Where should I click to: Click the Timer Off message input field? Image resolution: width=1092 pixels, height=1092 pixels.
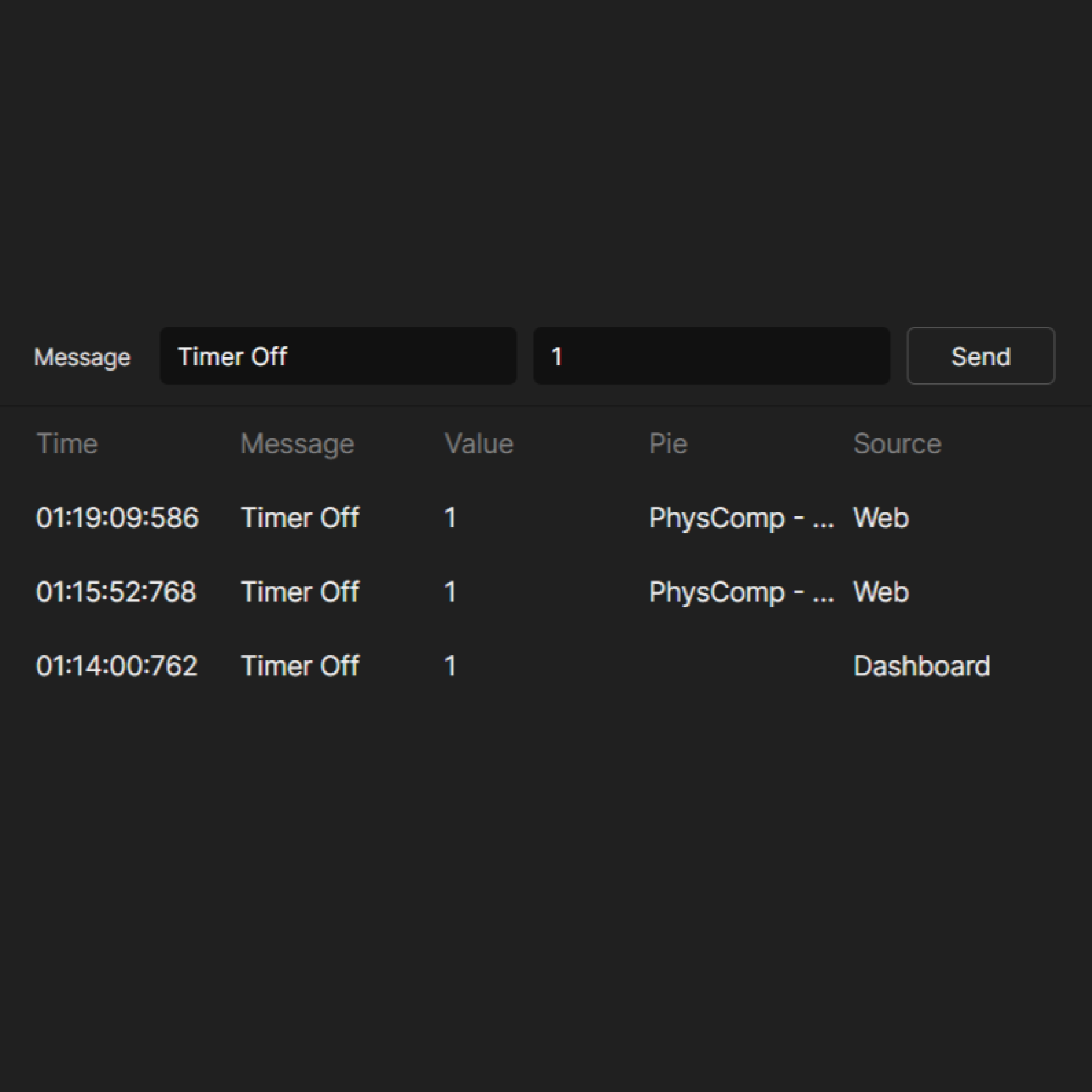(x=337, y=356)
